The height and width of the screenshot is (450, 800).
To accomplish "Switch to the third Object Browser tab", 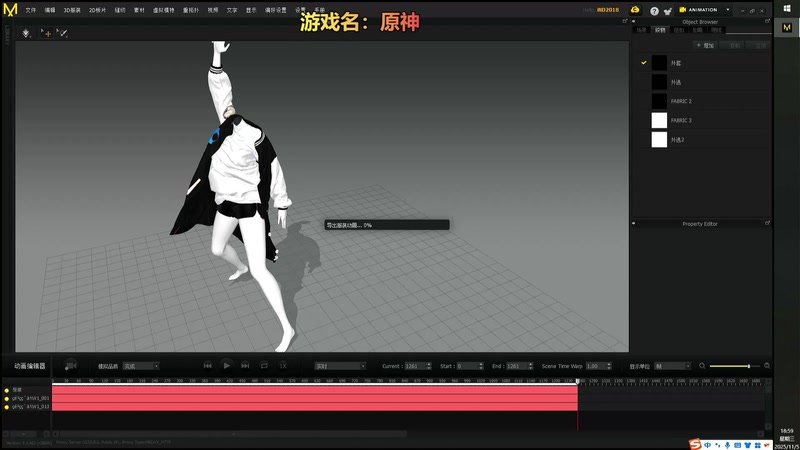I will tap(679, 30).
